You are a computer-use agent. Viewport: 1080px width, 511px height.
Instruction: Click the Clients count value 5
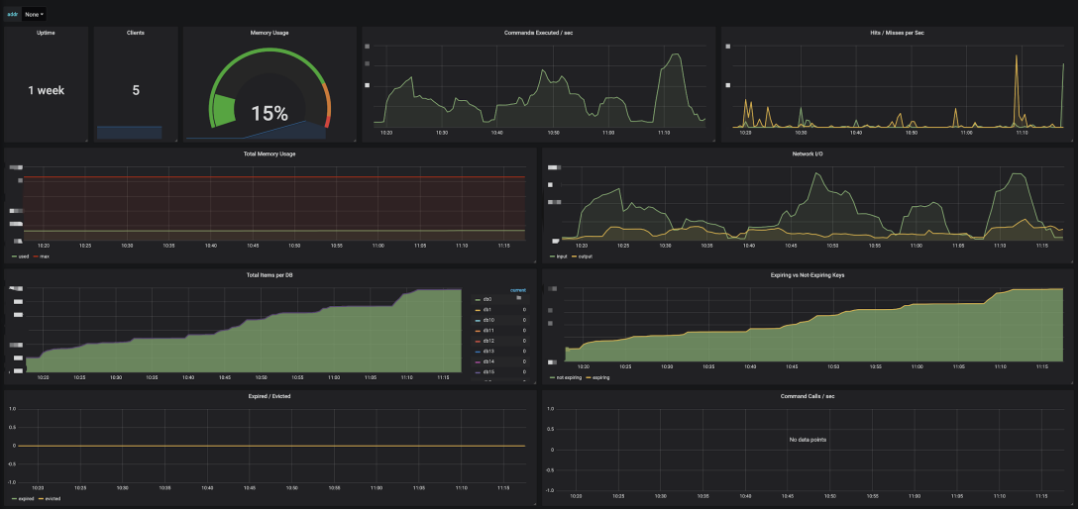136,90
